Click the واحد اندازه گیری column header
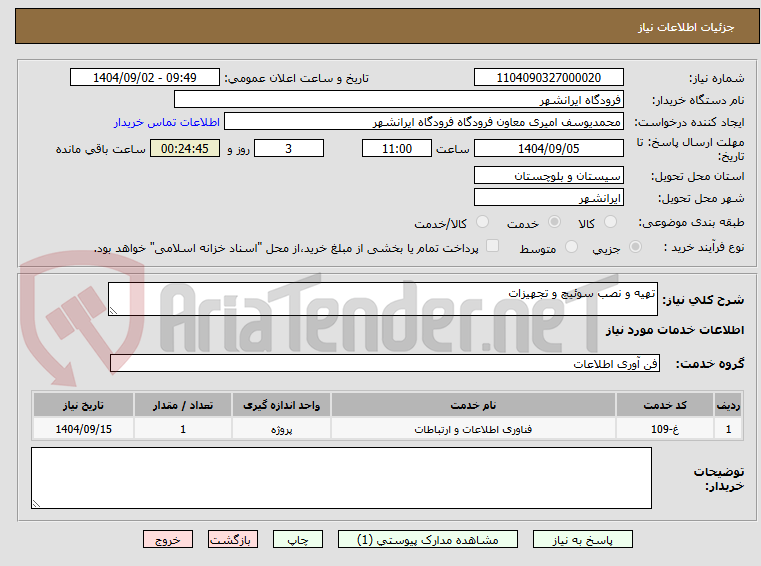The width and height of the screenshot is (761, 566). pyautogui.click(x=281, y=405)
